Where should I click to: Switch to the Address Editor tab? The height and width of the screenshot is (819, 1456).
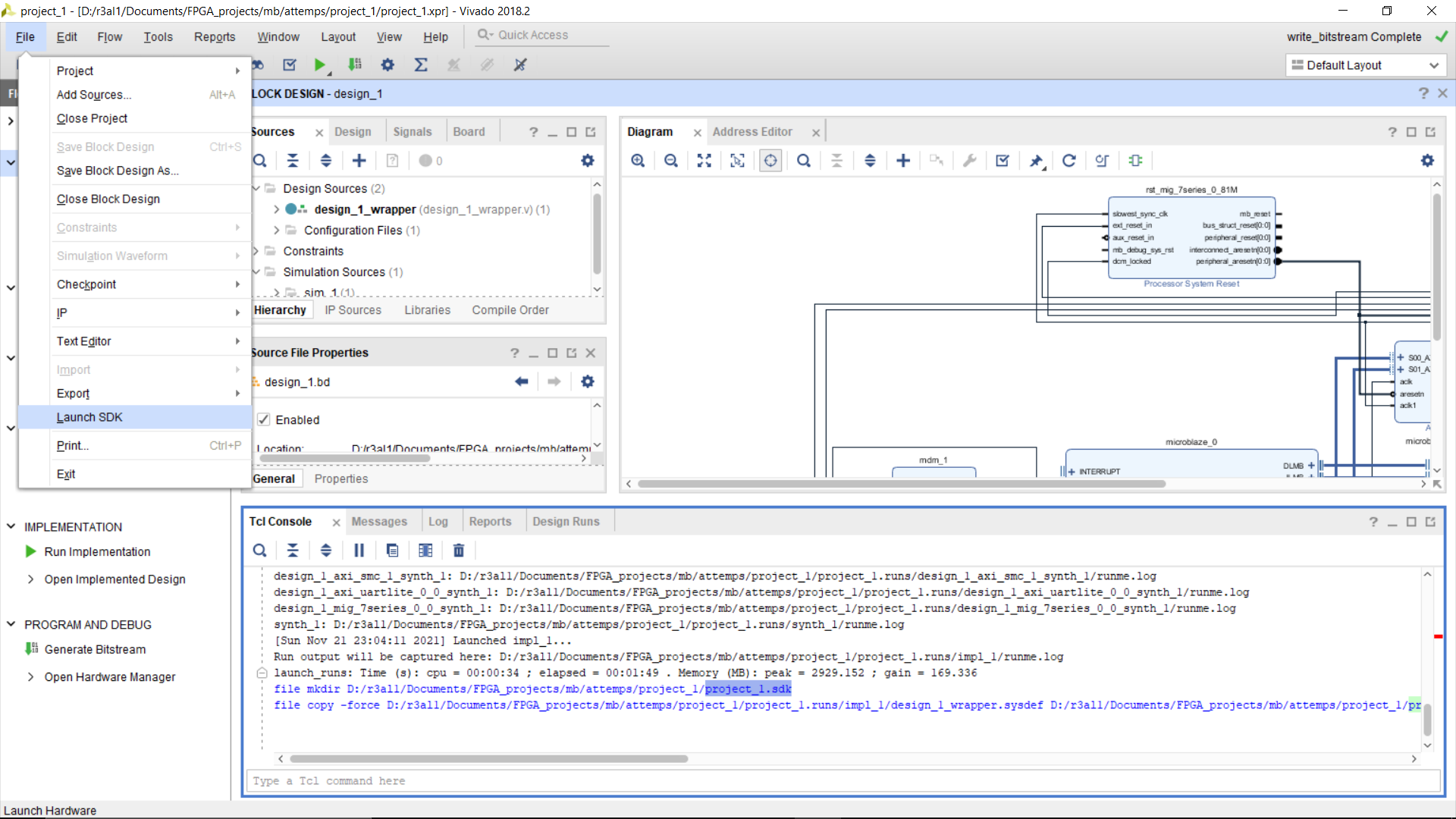(x=753, y=131)
